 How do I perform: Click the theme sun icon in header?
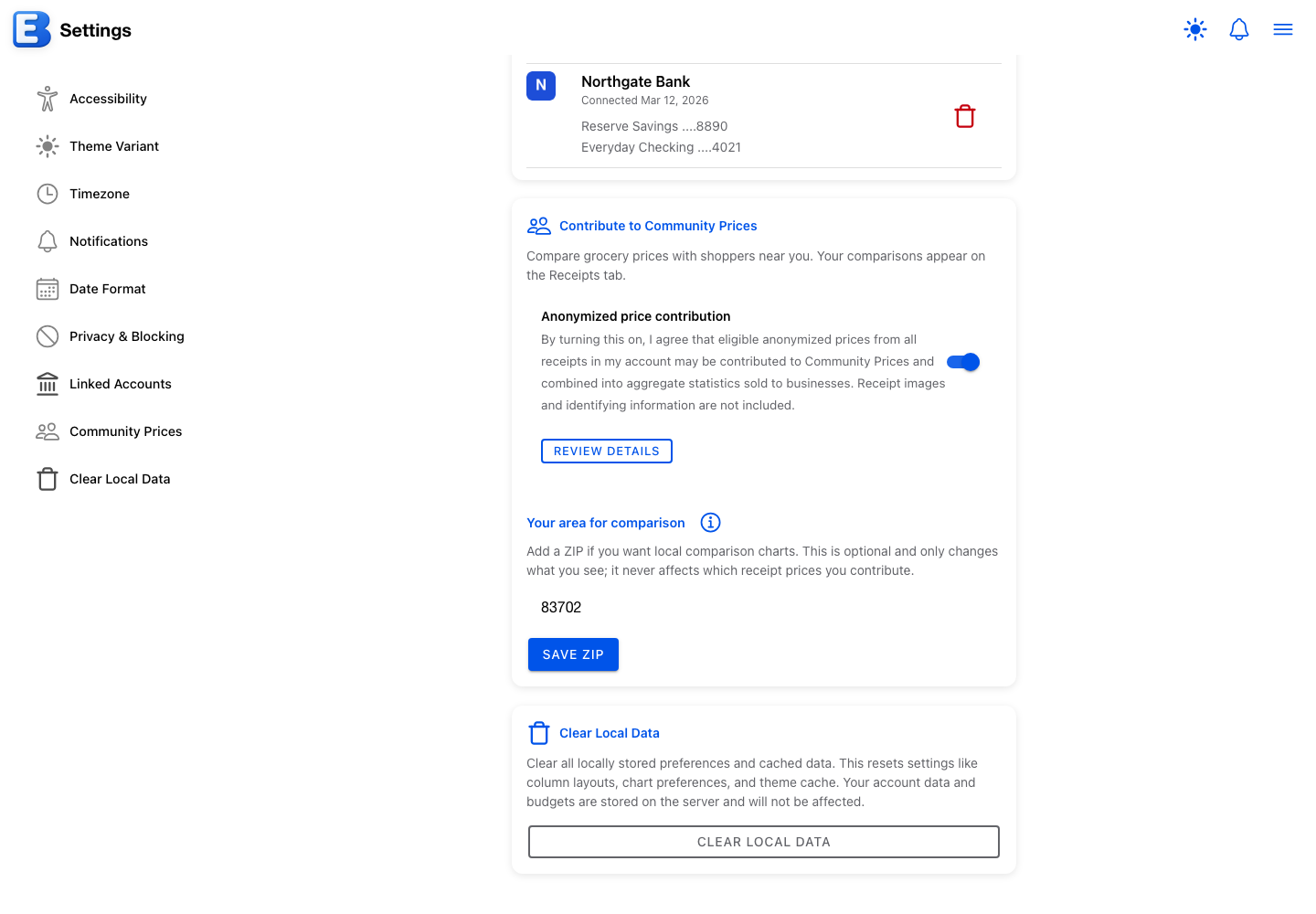(1195, 29)
